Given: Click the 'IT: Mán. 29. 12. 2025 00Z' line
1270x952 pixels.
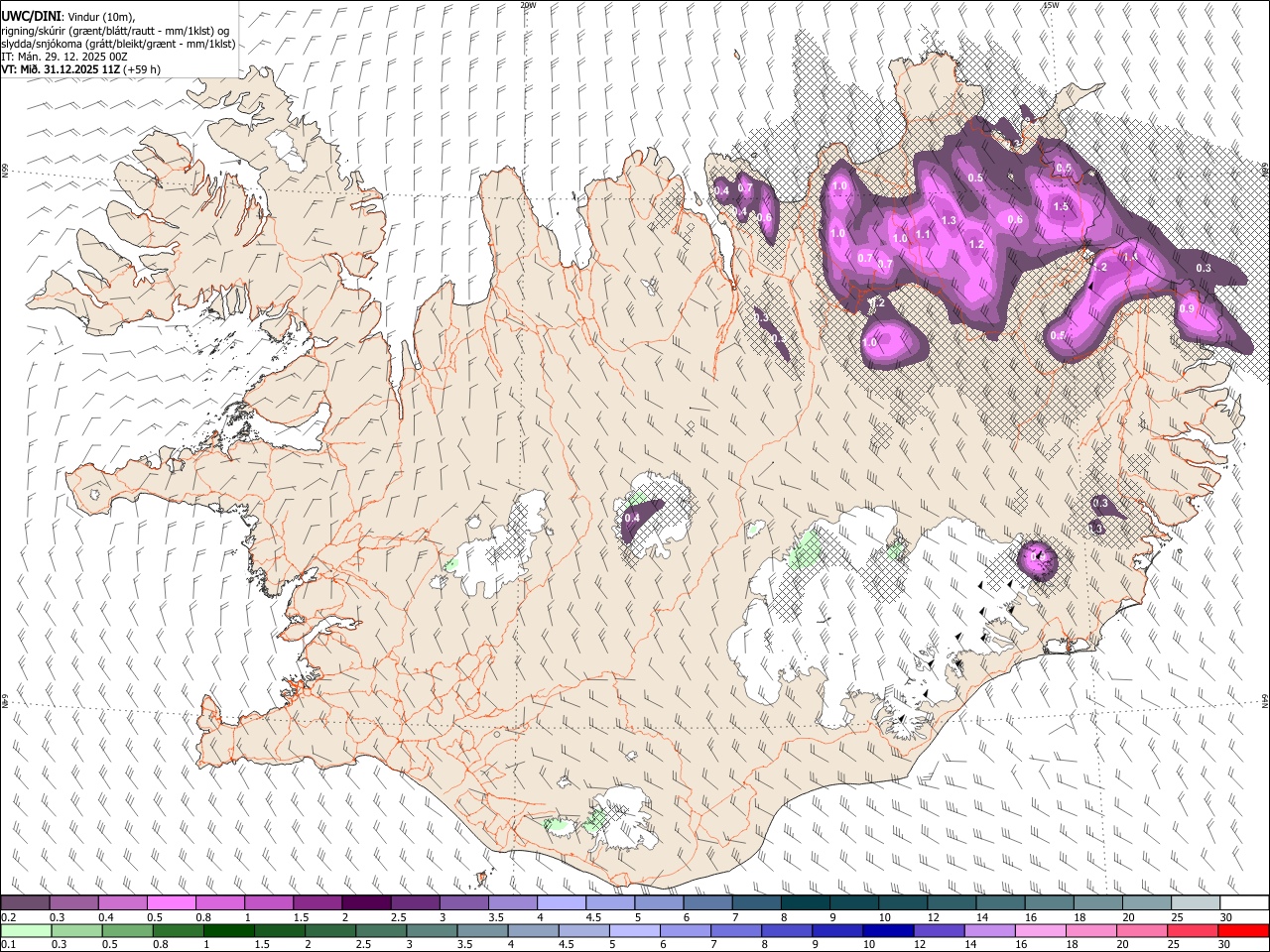Looking at the screenshot, I should (63, 57).
